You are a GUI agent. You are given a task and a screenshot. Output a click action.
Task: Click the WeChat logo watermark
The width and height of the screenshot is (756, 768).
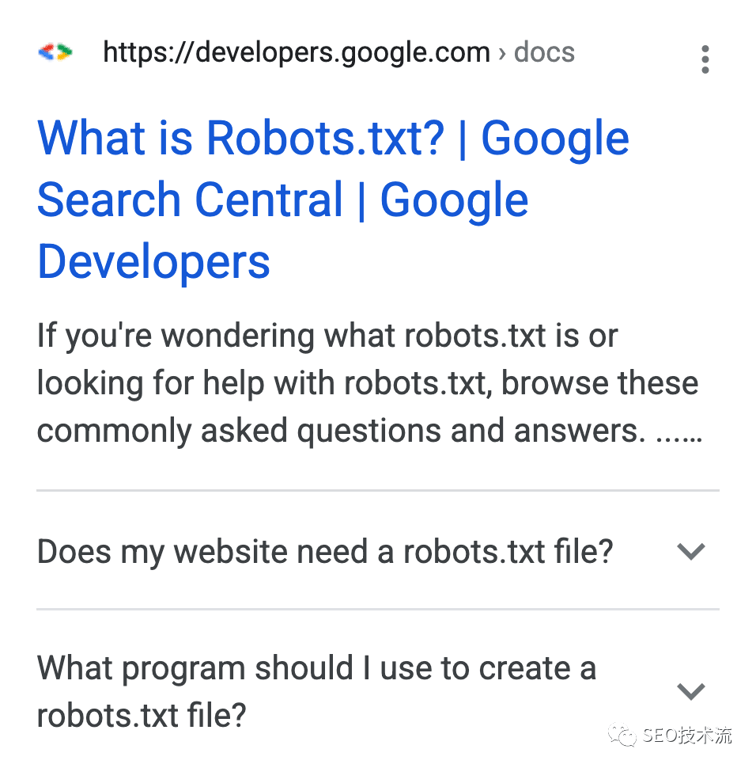[622, 735]
